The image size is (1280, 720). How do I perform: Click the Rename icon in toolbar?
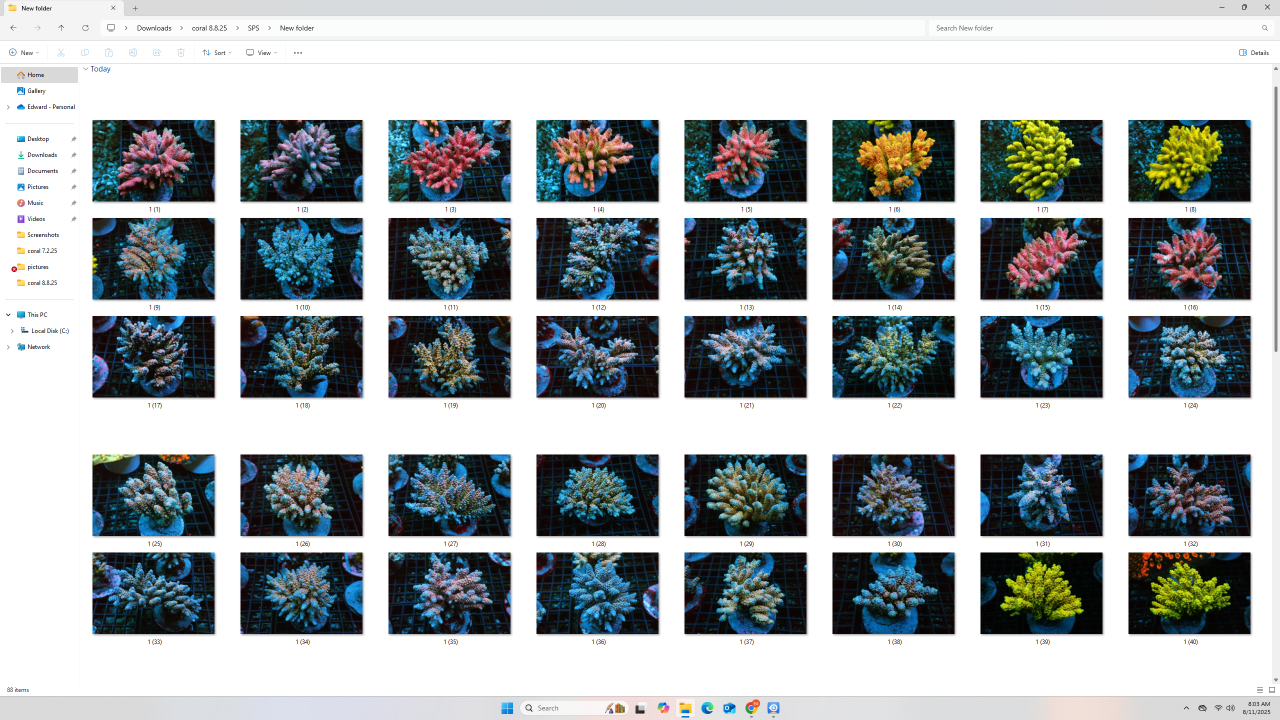[x=133, y=53]
